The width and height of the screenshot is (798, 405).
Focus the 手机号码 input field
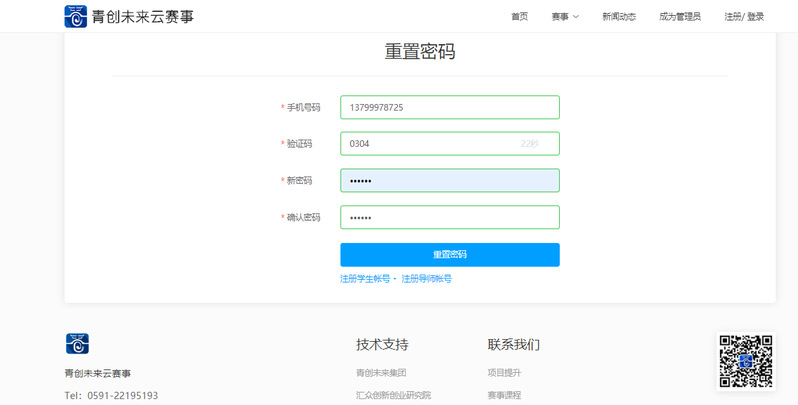coord(449,107)
